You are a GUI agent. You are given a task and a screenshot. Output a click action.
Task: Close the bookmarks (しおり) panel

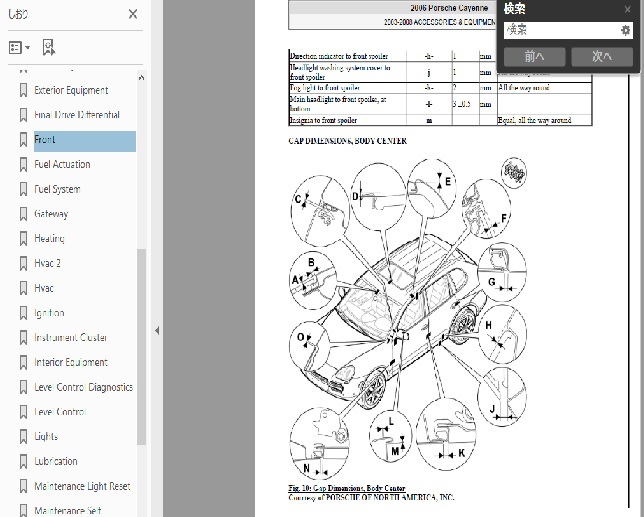[133, 14]
